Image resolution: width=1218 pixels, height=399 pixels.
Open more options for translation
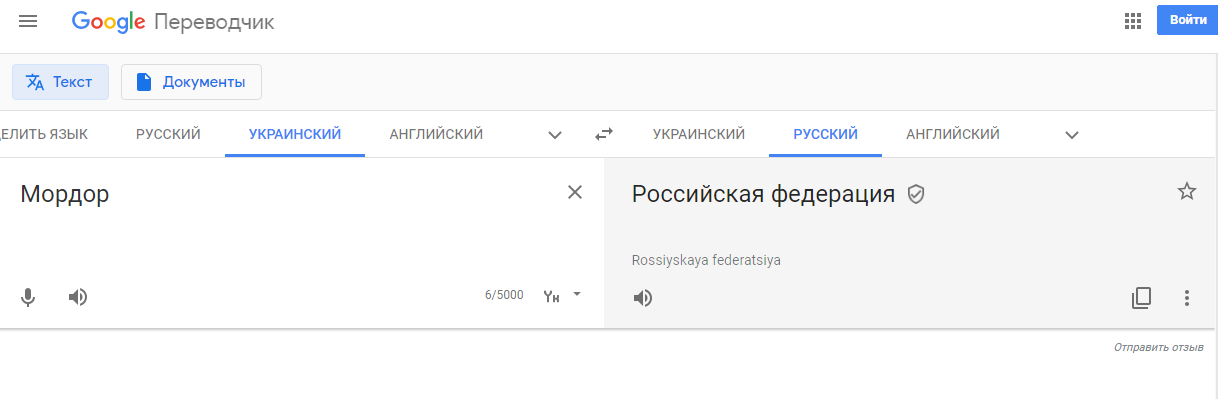tap(1187, 297)
